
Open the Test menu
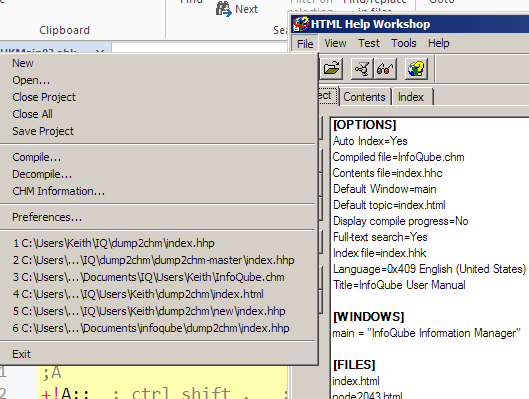coord(369,43)
